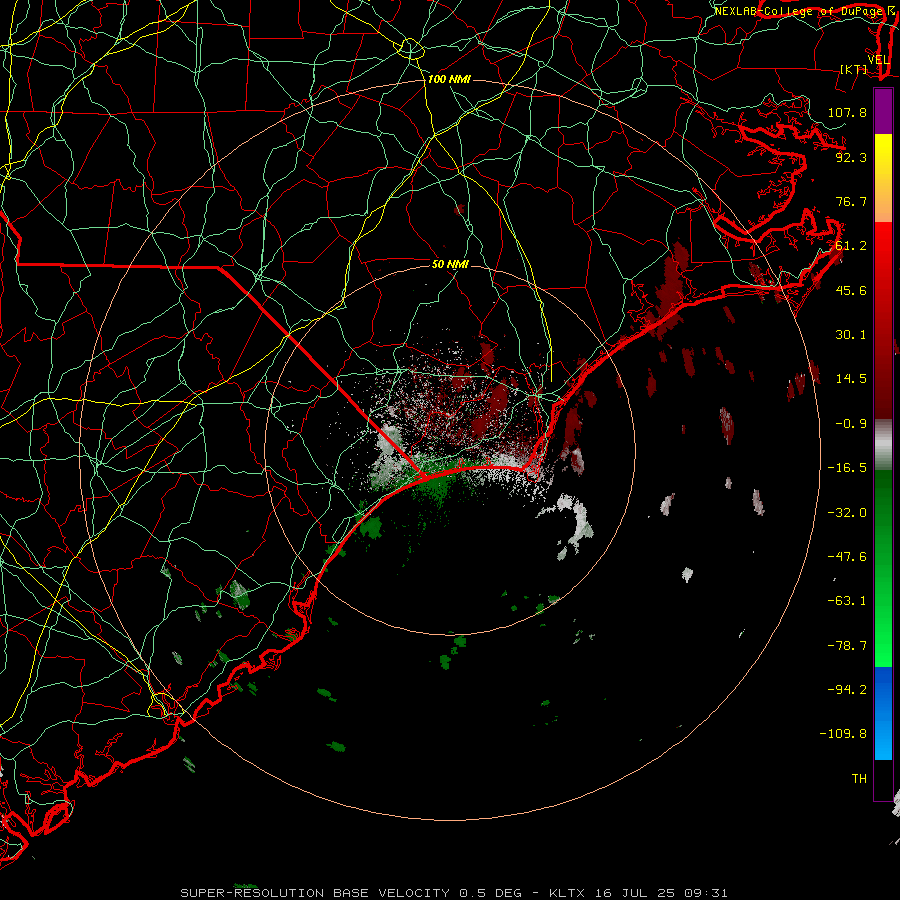Click the TH label on the legend
Image resolution: width=900 pixels, height=900 pixels.
pyautogui.click(x=859, y=779)
